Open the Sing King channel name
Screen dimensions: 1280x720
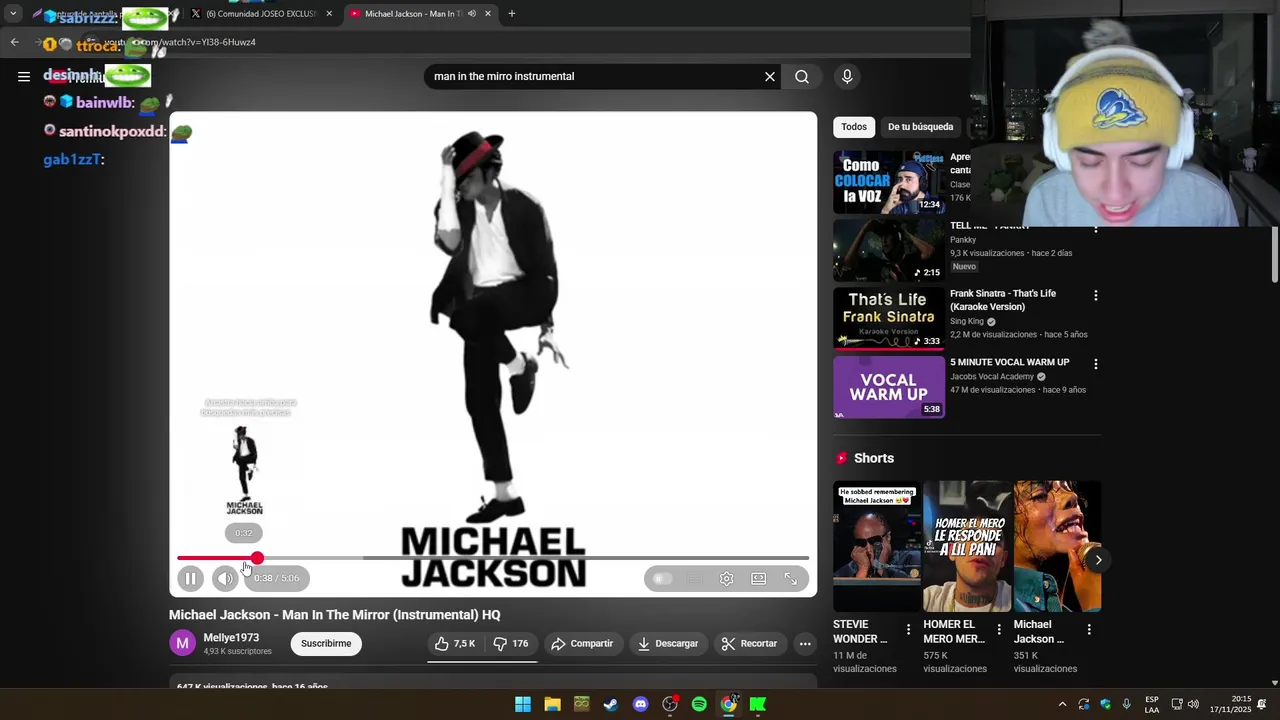pos(967,322)
